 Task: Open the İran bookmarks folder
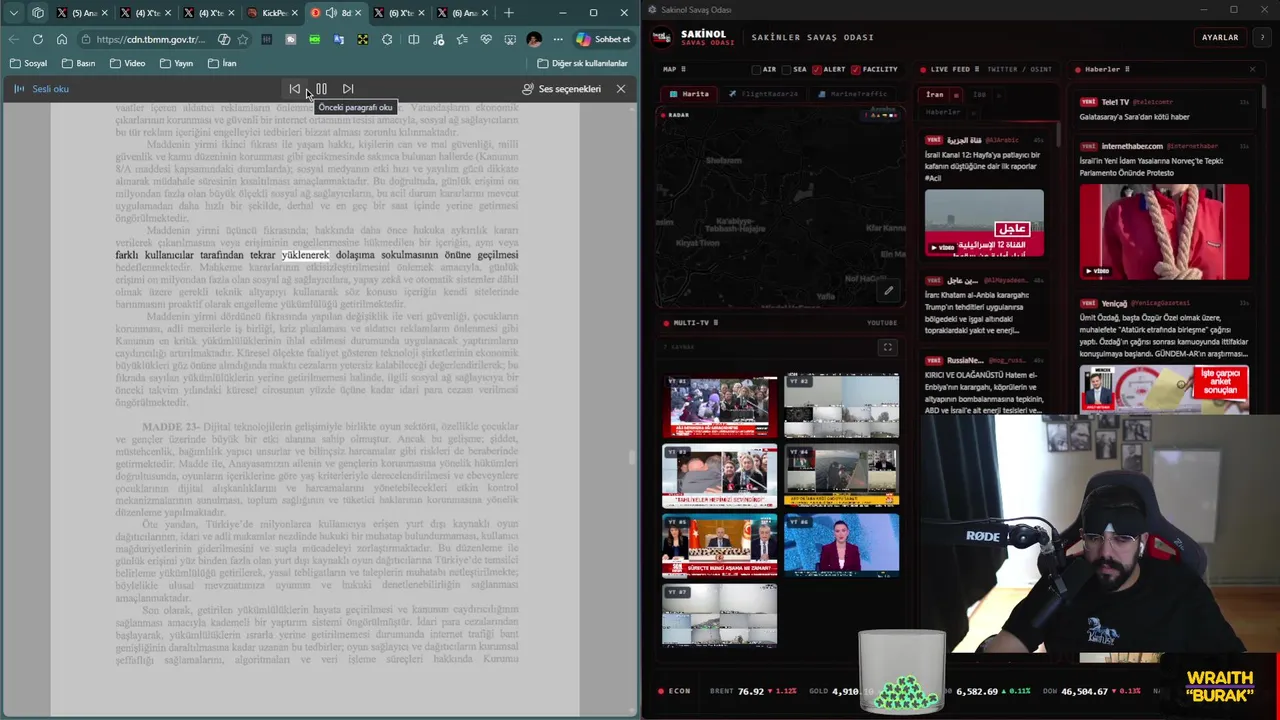pyautogui.click(x=222, y=63)
